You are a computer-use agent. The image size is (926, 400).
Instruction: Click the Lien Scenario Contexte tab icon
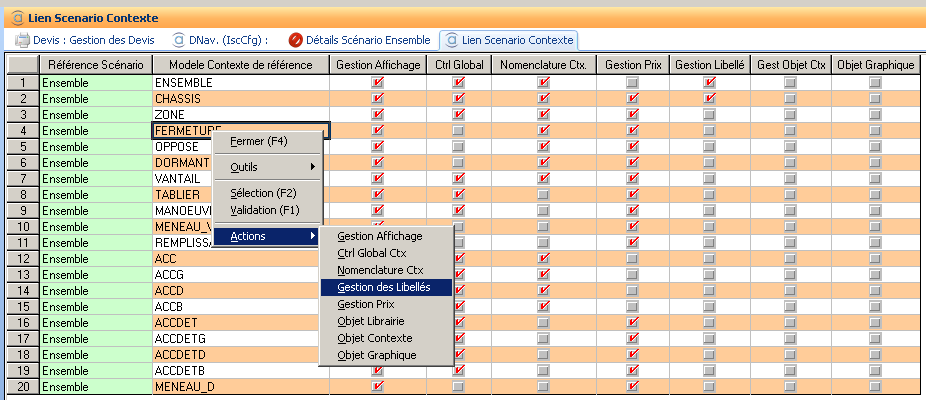point(450,40)
